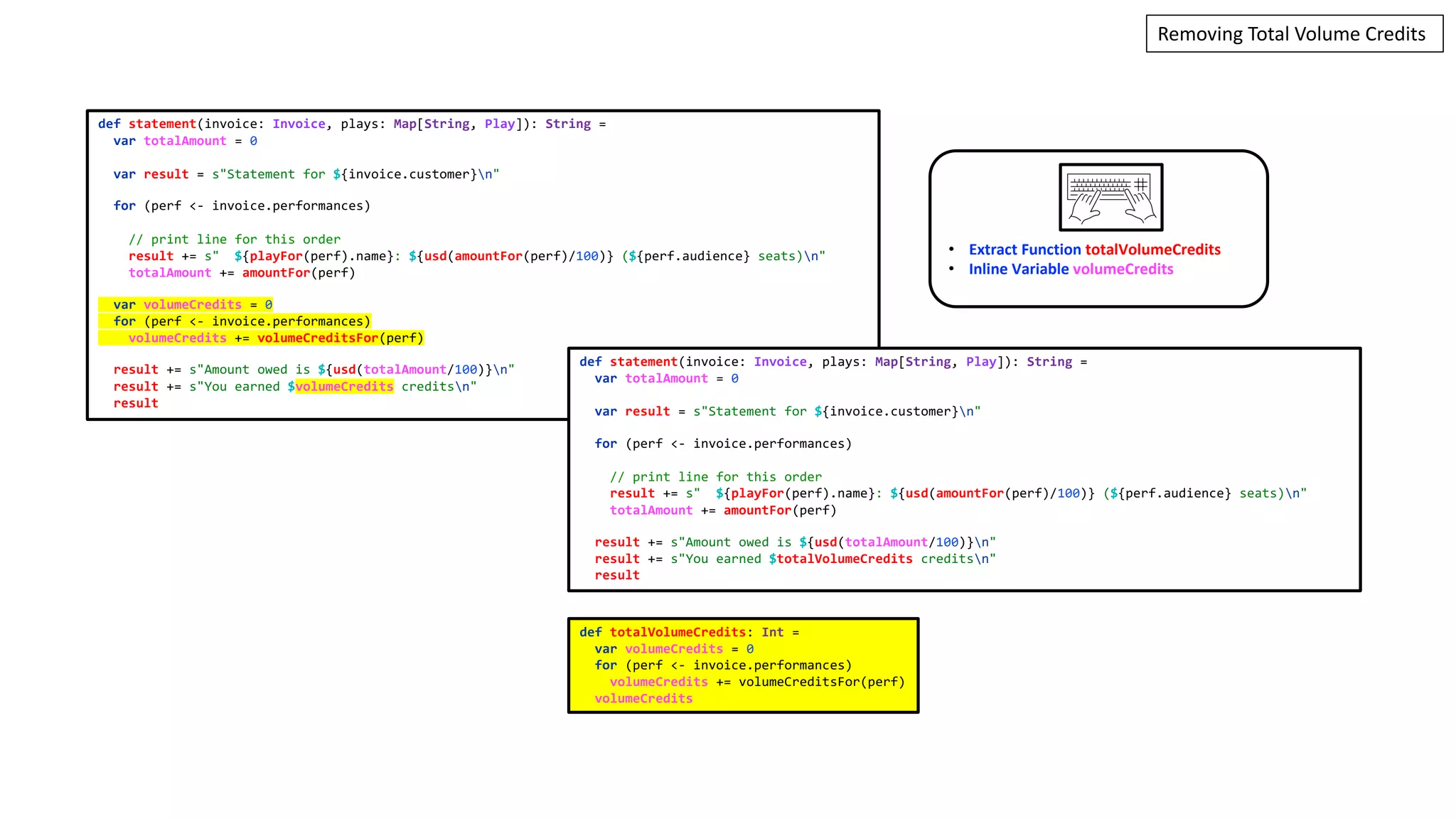Screen dimensions: 1456x819
Task: Click 'Extract Function totalVolumeCredits' bullet text
Action: (1094, 250)
